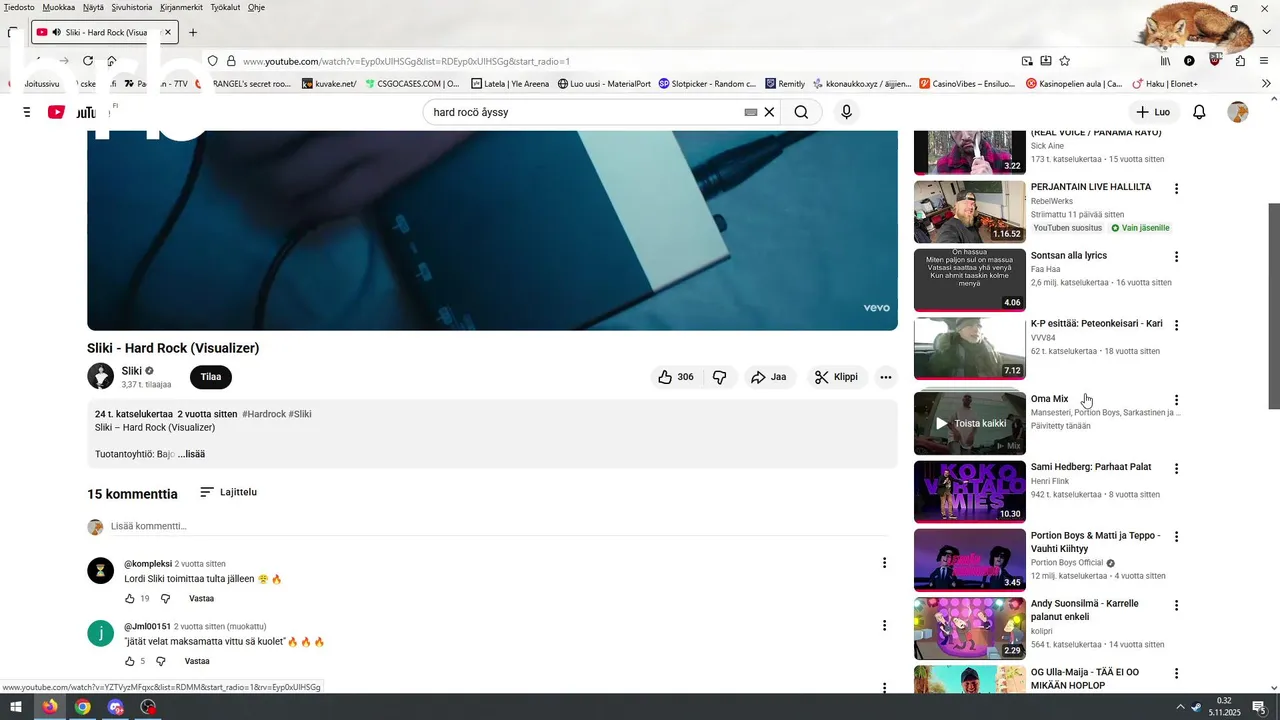Viewport: 1280px width, 720px height.
Task: Open menu for Andy Suonsilmä video
Action: coord(1176,605)
